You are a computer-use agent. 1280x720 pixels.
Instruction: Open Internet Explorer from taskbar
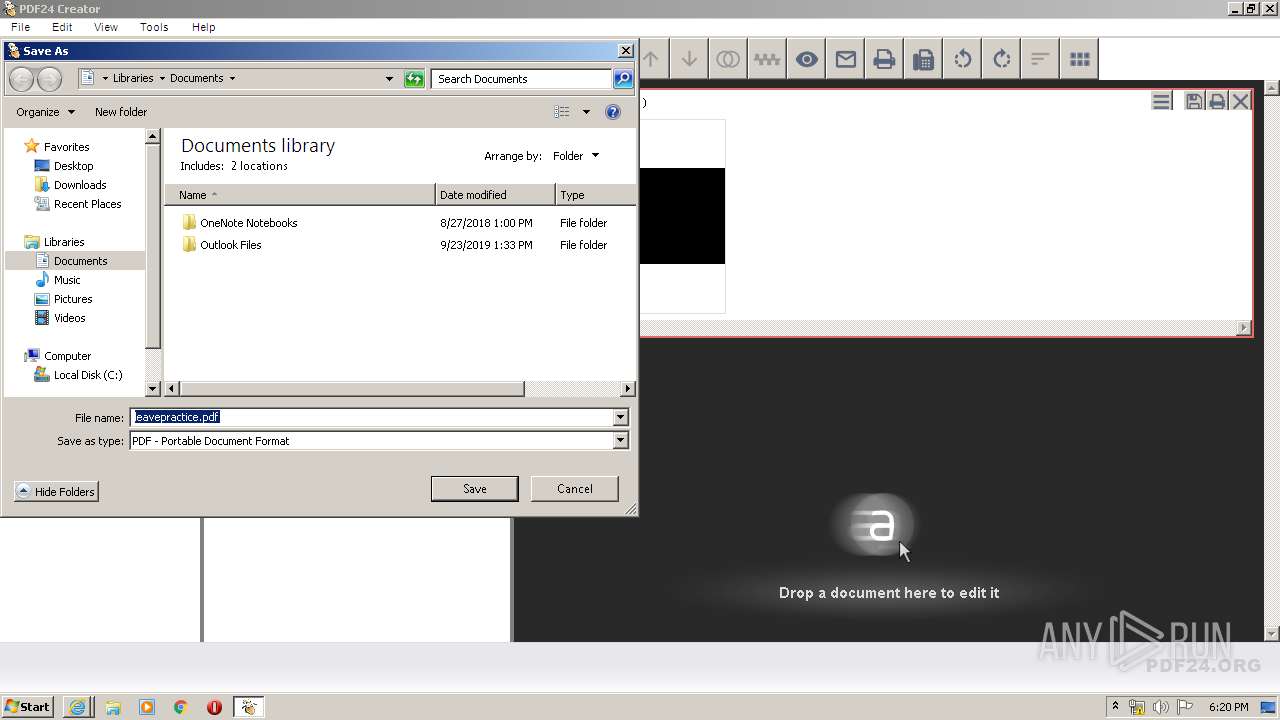[77, 707]
